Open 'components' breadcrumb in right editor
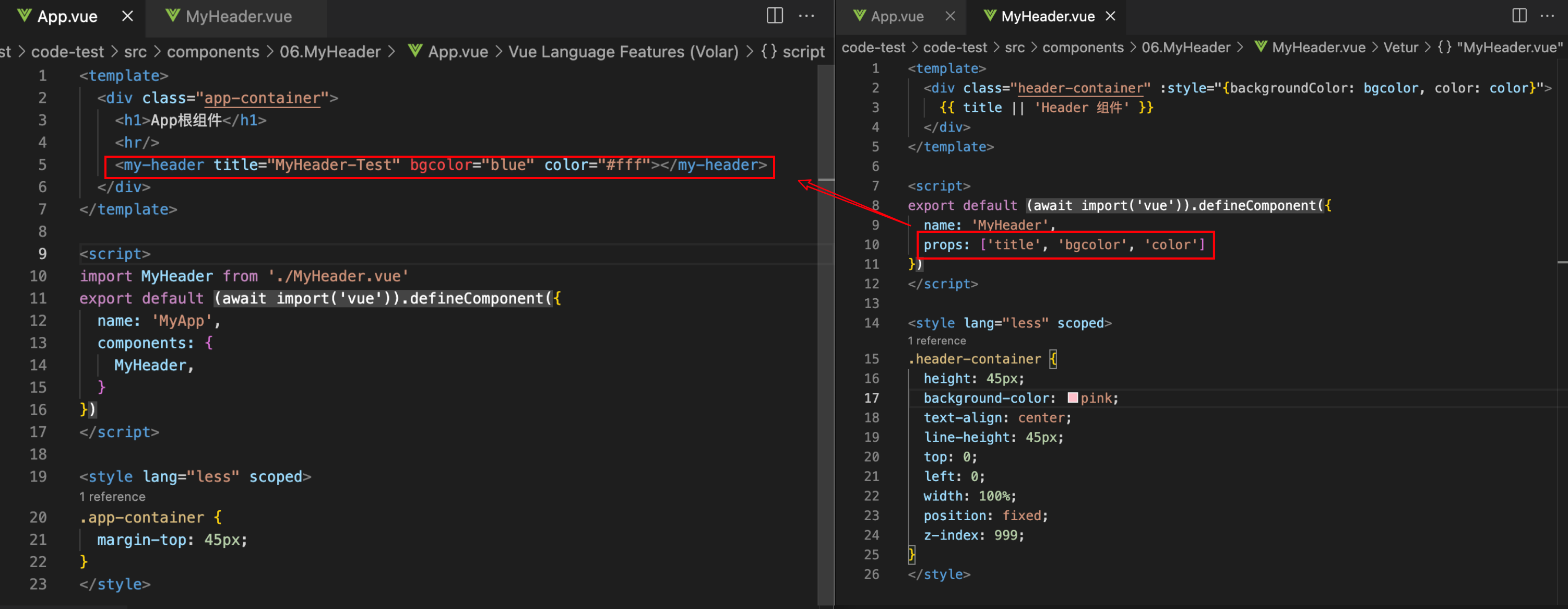 [x=1083, y=48]
